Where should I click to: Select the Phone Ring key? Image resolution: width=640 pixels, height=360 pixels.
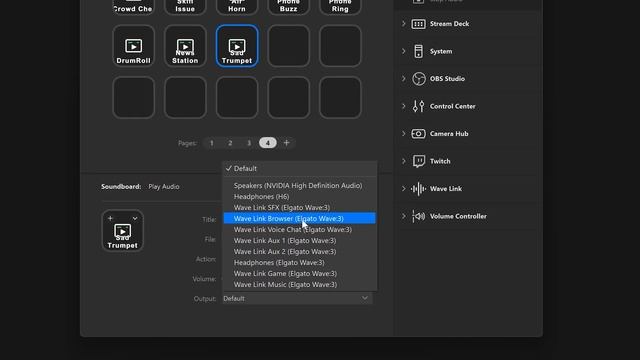point(340,7)
